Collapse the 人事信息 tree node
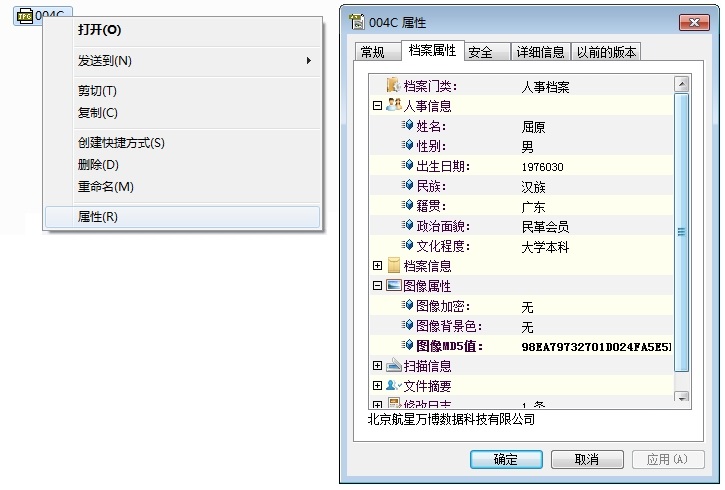The image size is (725, 490). coord(377,106)
